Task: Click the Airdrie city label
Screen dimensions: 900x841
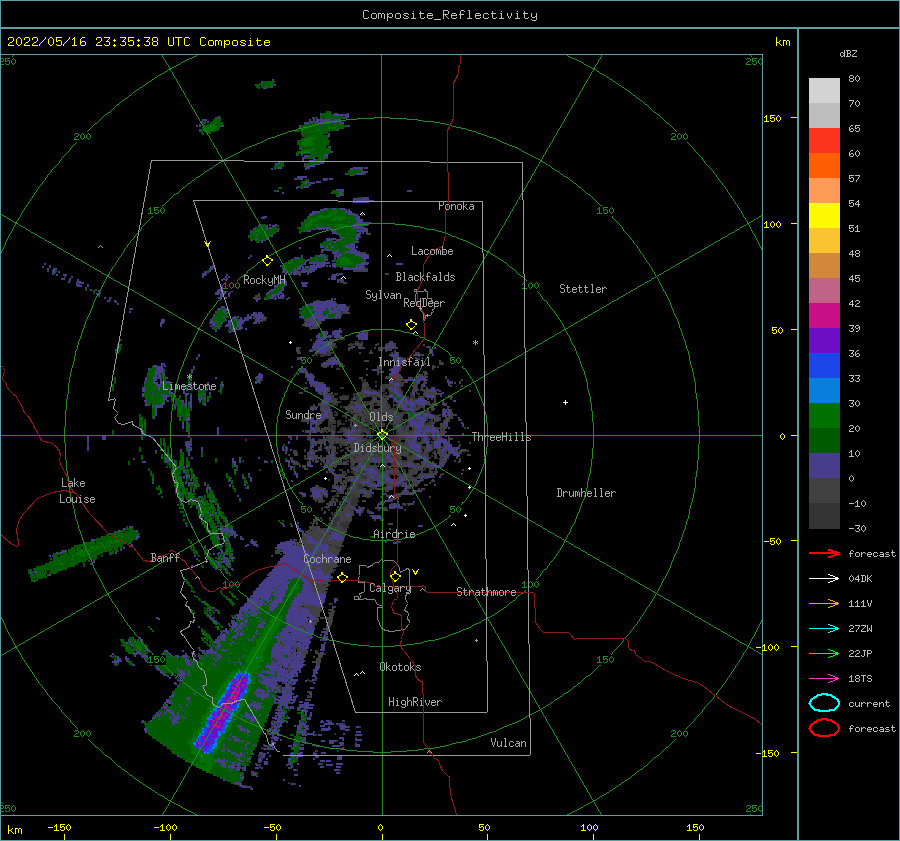Action: click(394, 534)
